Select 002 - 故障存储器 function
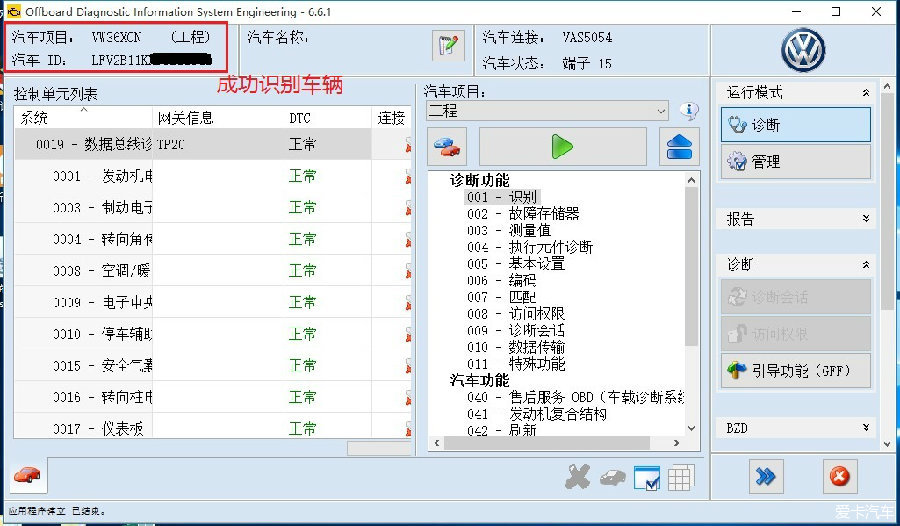Screen dimensions: 900x526 point(523,214)
